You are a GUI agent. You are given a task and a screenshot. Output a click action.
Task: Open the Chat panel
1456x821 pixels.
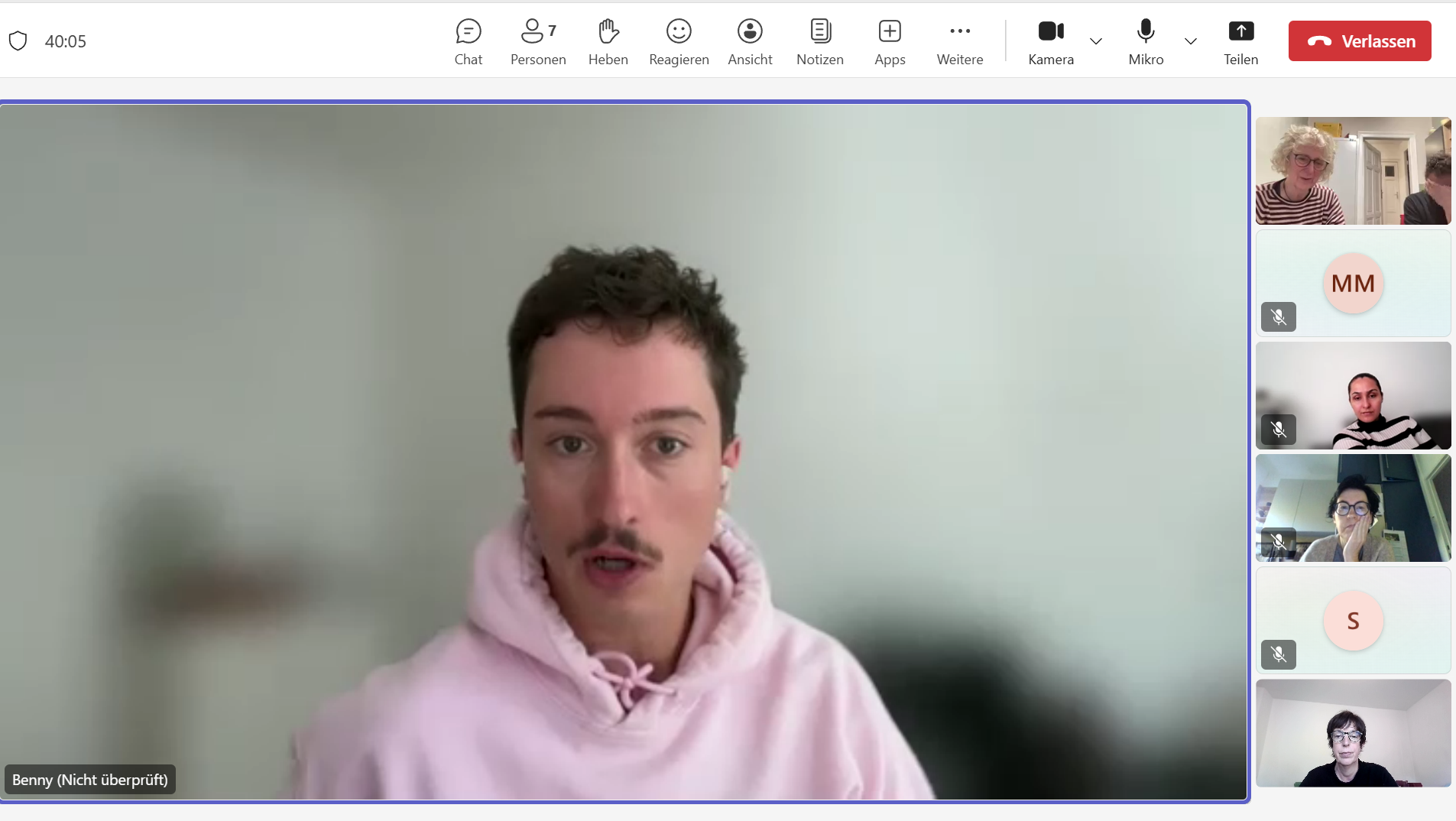[468, 41]
